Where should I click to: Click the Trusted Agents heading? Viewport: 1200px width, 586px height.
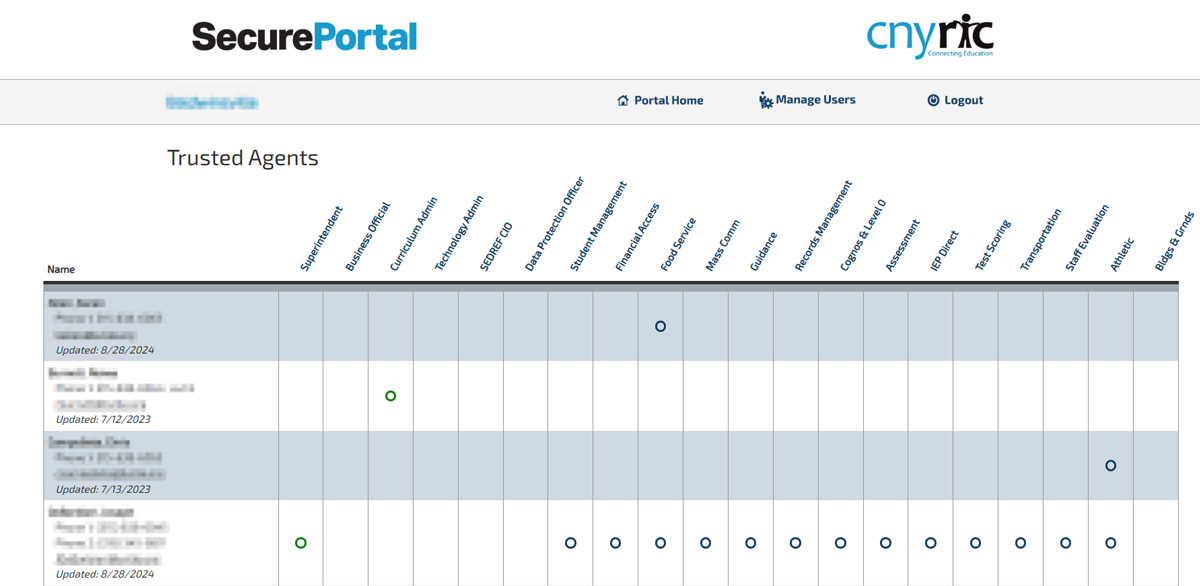242,158
